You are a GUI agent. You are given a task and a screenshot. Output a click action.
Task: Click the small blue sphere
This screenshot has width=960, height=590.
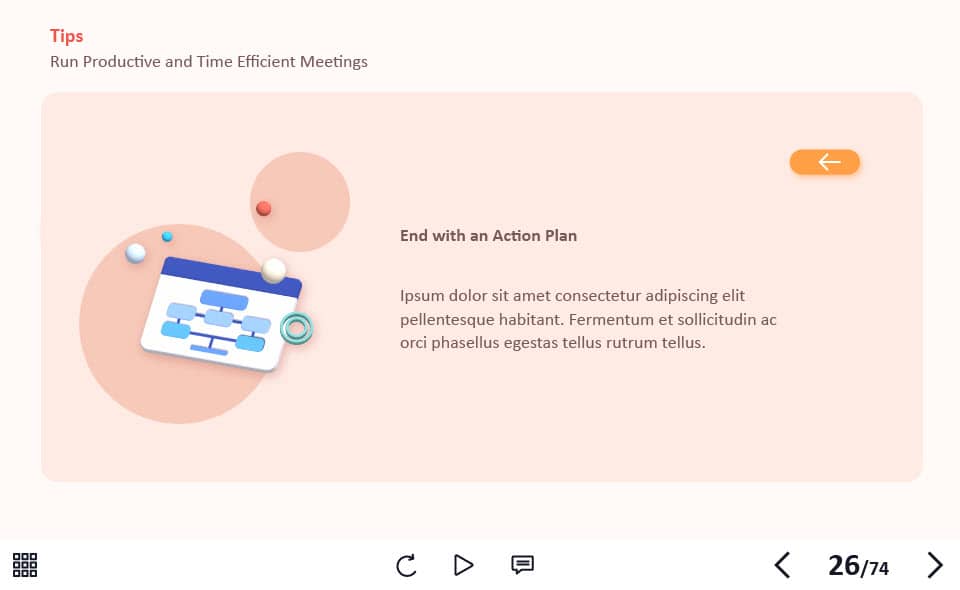167,236
